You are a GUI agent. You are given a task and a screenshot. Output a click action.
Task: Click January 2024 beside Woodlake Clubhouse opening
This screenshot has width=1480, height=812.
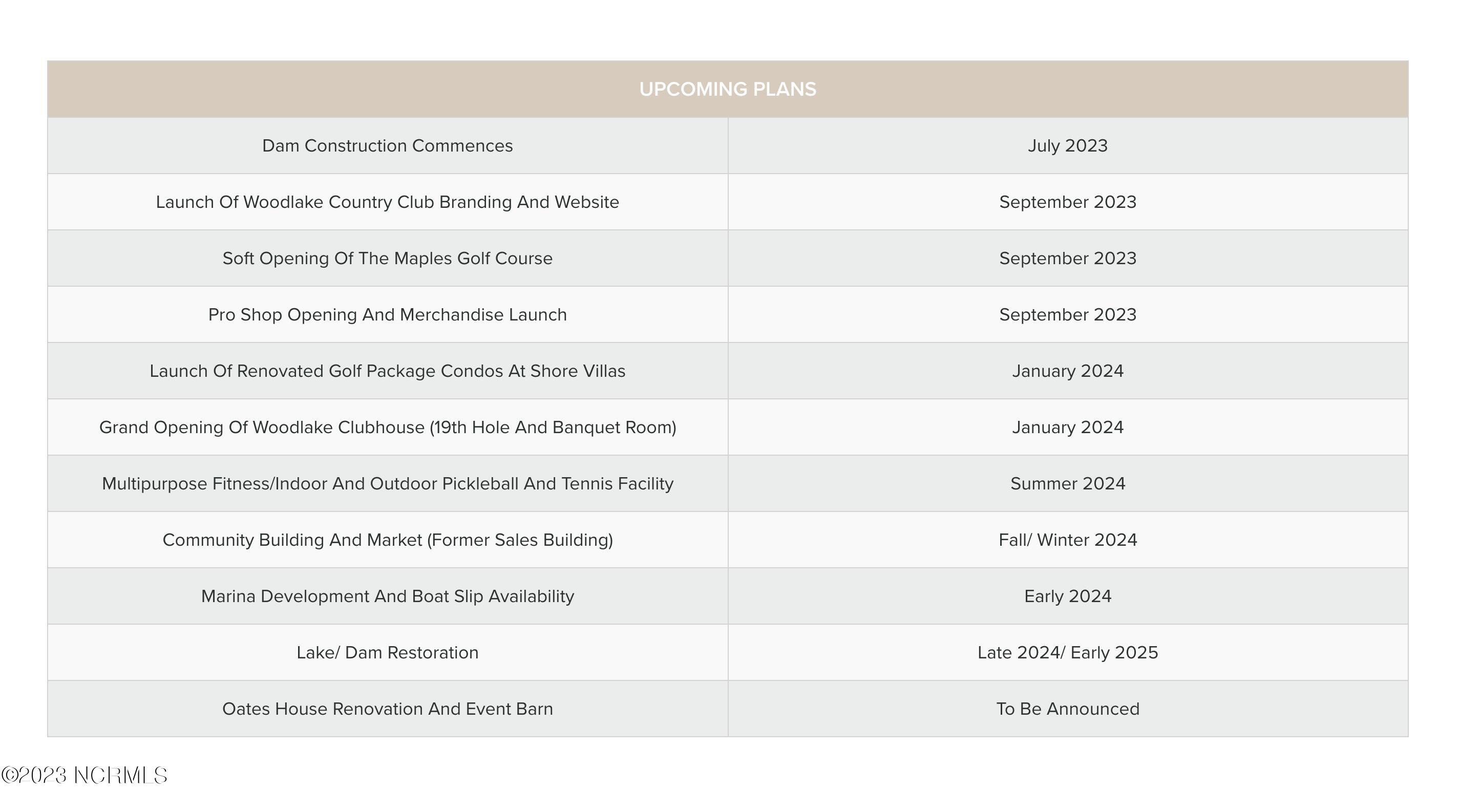coord(1067,428)
